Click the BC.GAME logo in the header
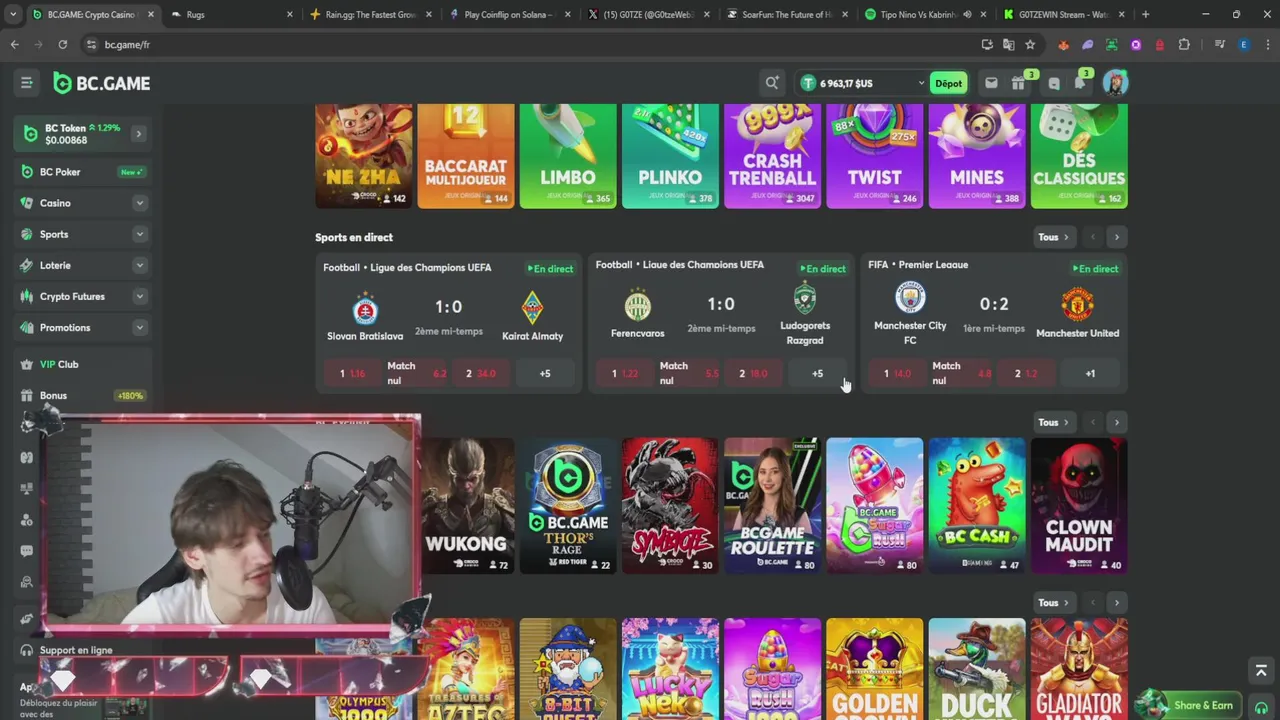Viewport: 1280px width, 720px height. 102,83
